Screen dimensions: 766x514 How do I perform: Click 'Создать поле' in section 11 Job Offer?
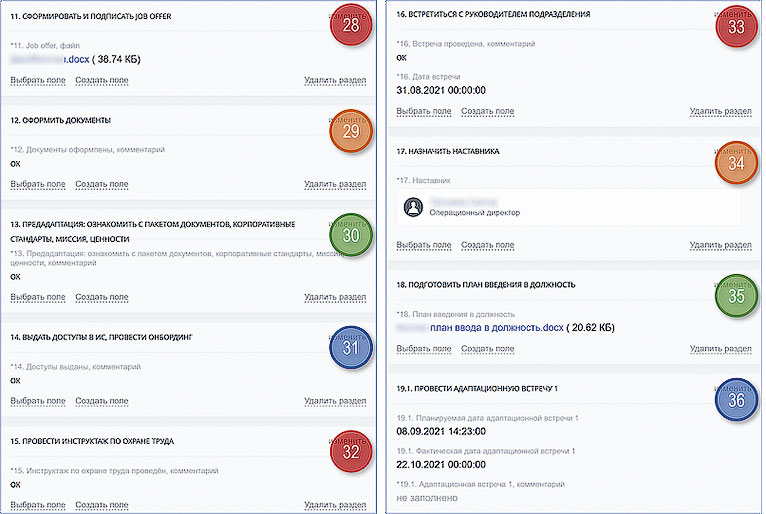pos(102,80)
